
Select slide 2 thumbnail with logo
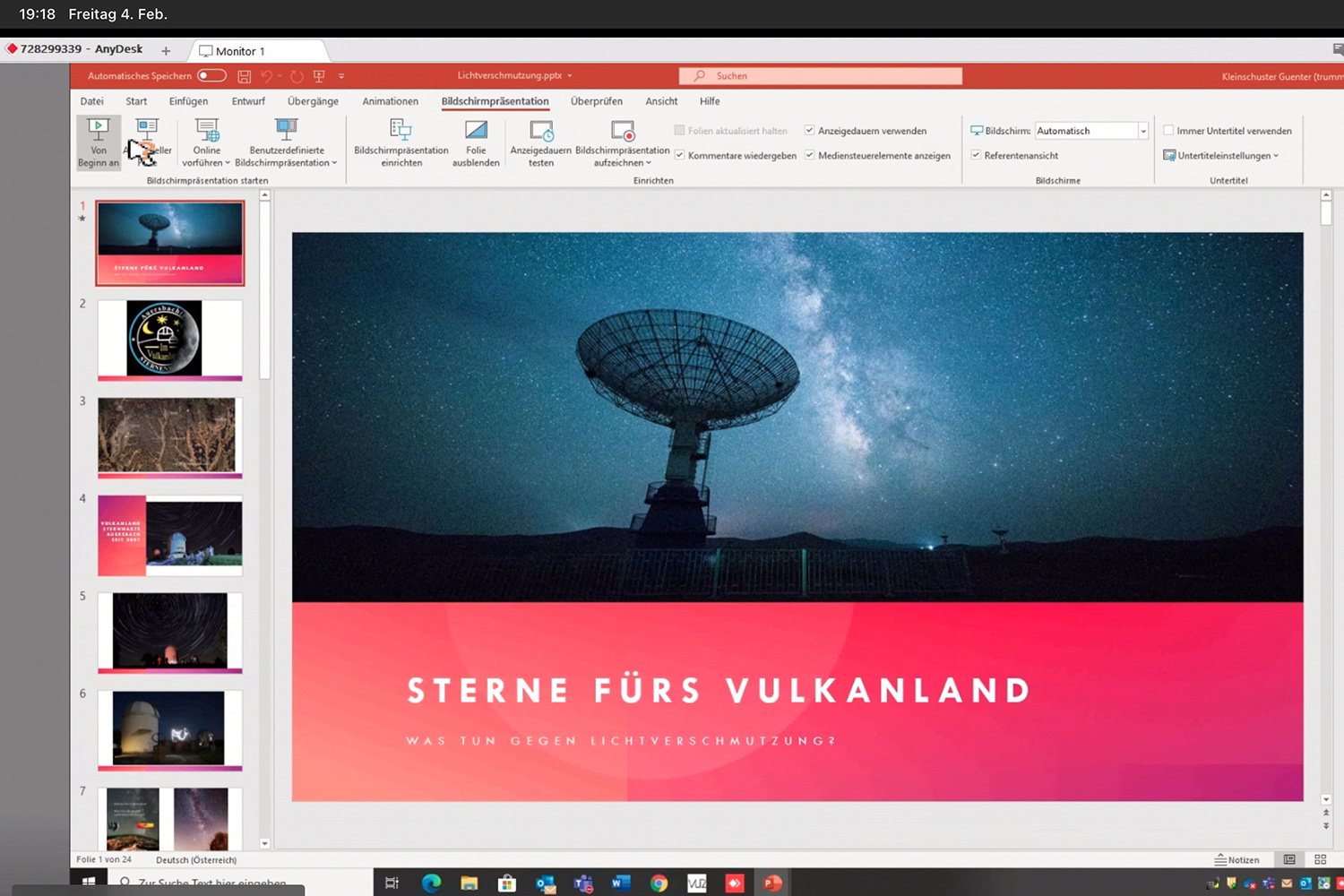(x=170, y=340)
